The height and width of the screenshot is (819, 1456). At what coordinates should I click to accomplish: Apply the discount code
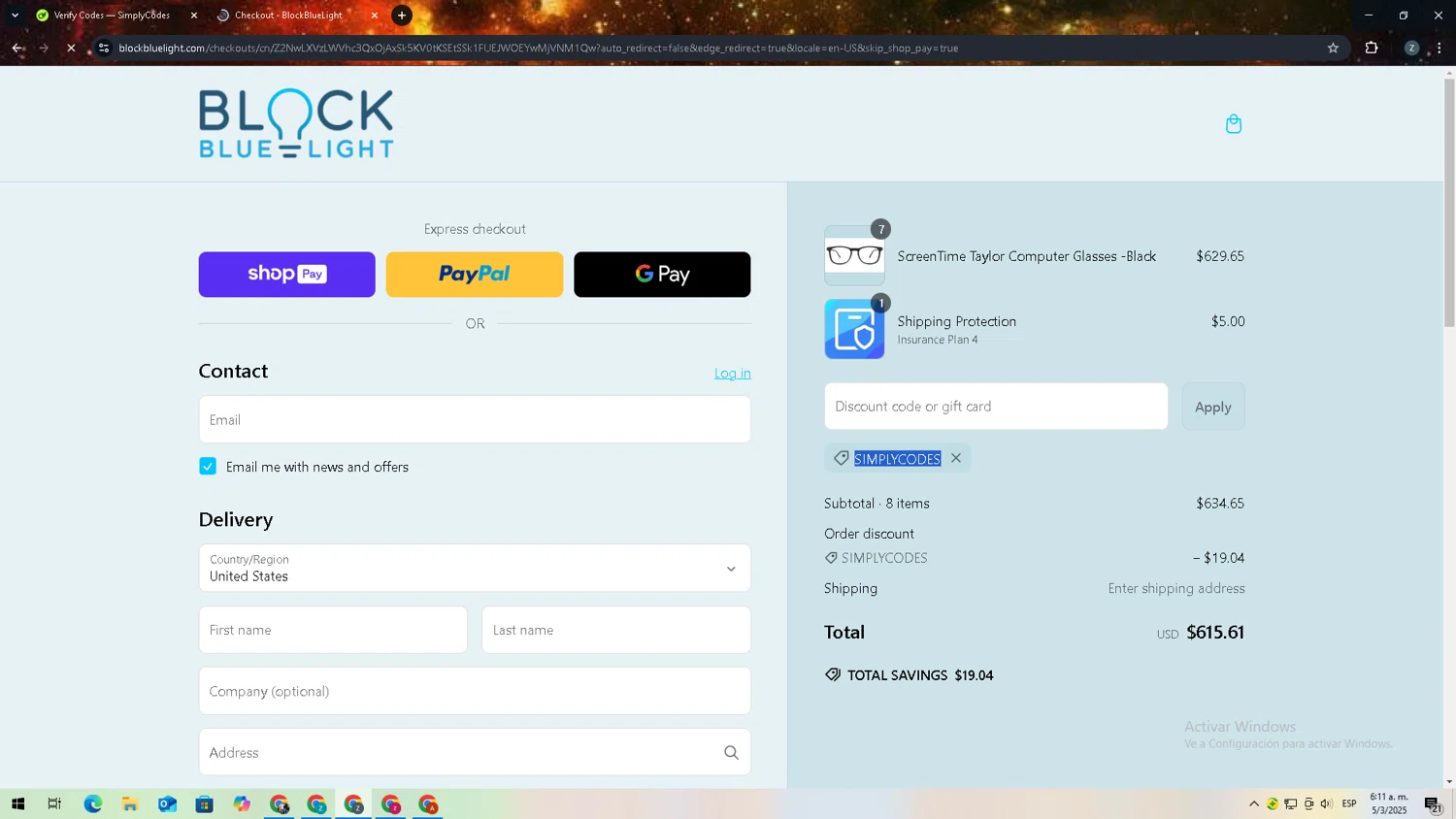click(x=1213, y=407)
